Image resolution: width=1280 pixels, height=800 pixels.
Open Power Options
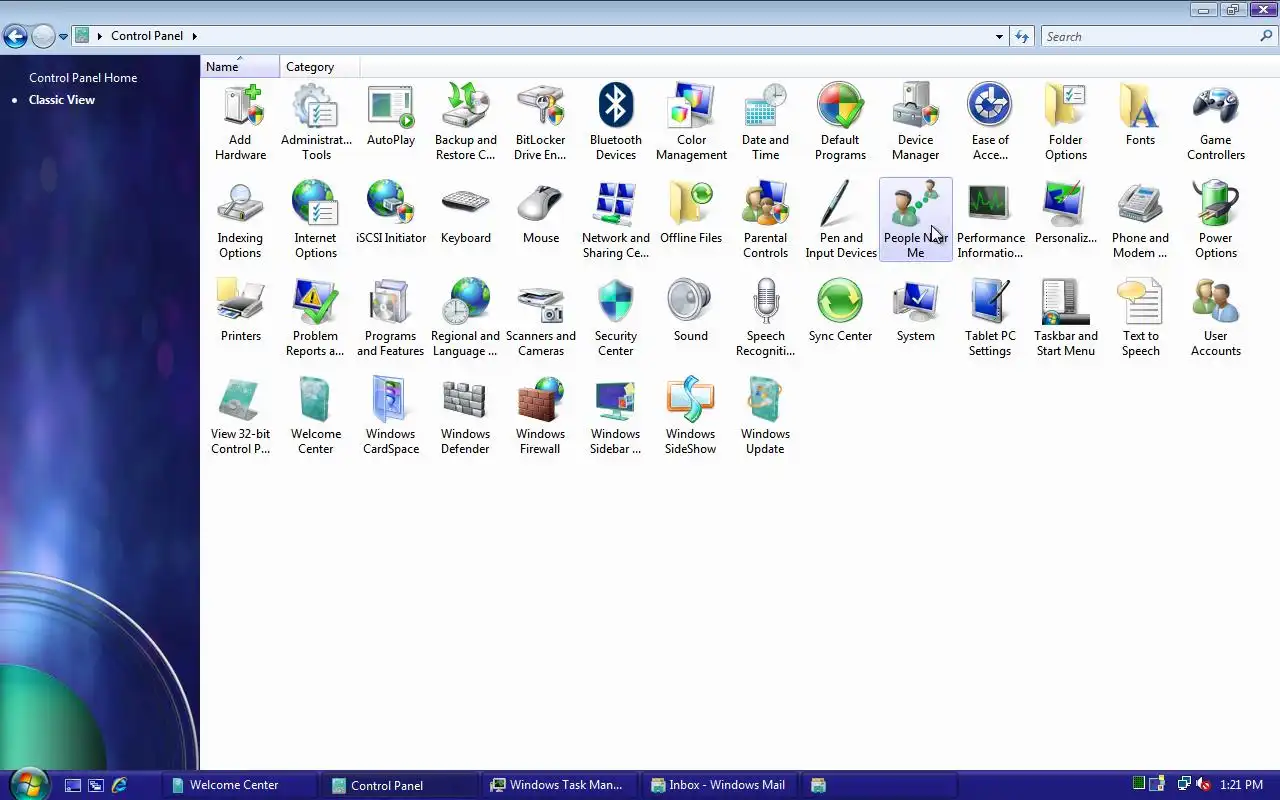(1216, 221)
